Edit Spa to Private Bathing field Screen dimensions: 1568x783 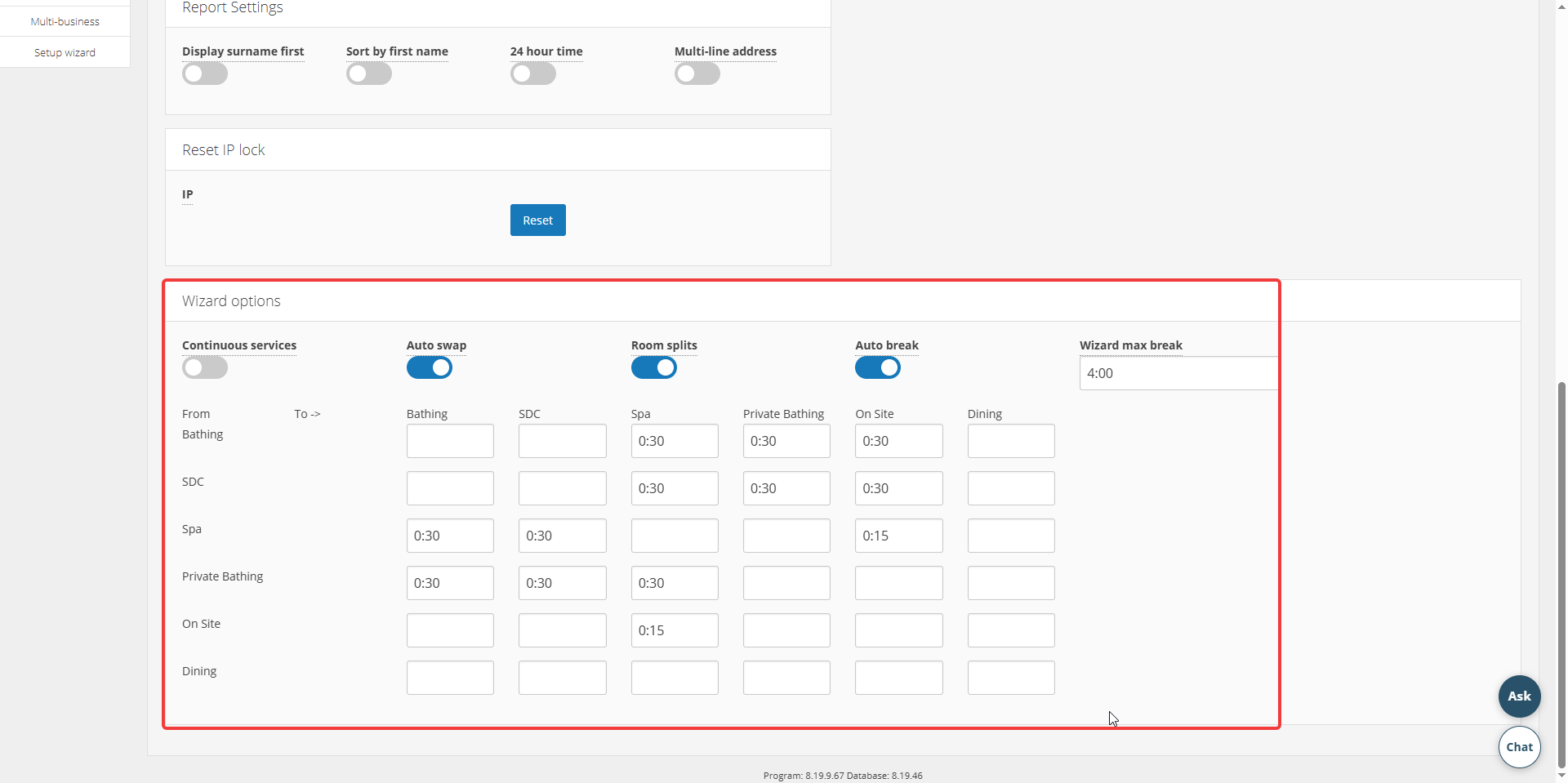(786, 536)
